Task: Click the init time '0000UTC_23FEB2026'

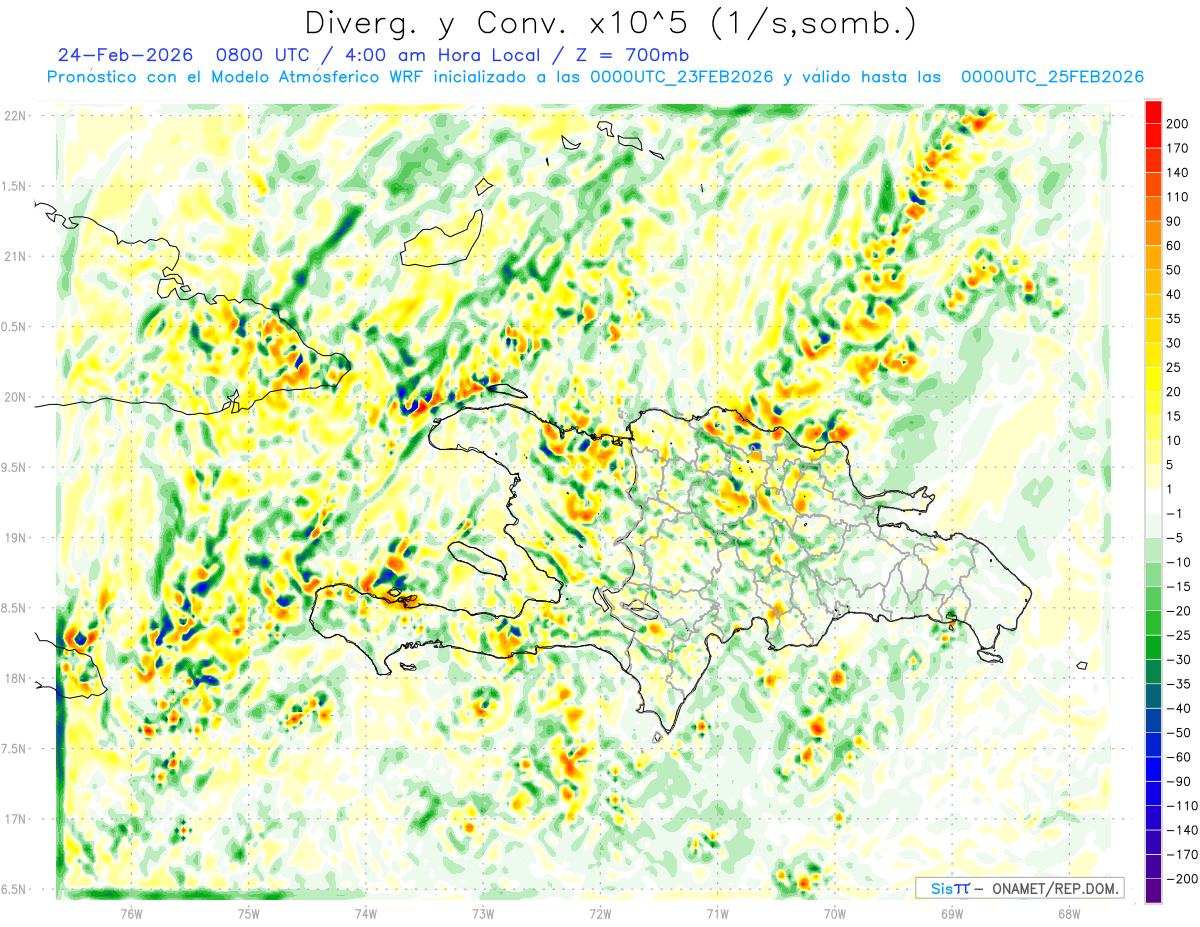Action: (682, 77)
